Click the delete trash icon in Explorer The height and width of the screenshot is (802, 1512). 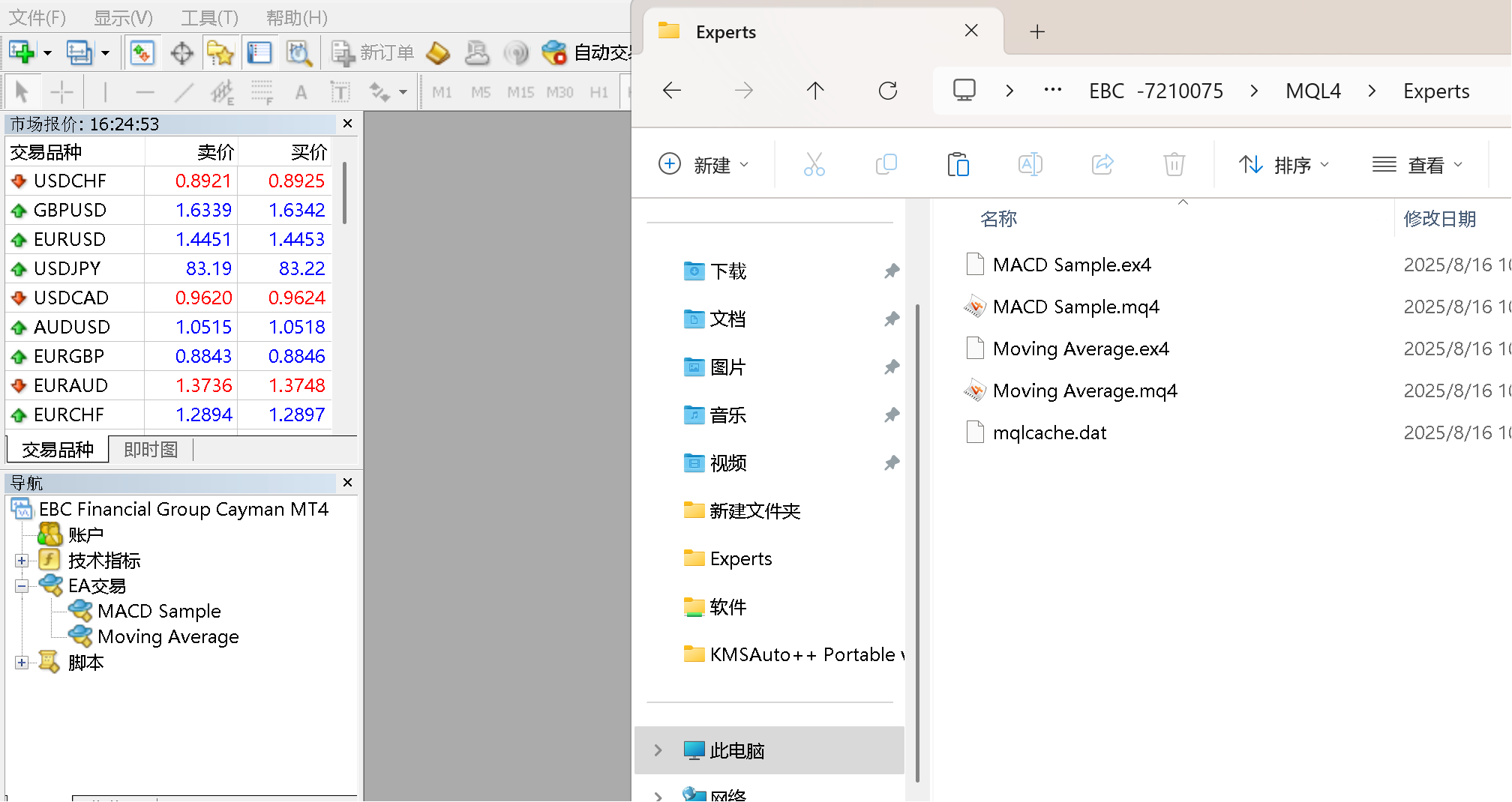tap(1174, 164)
